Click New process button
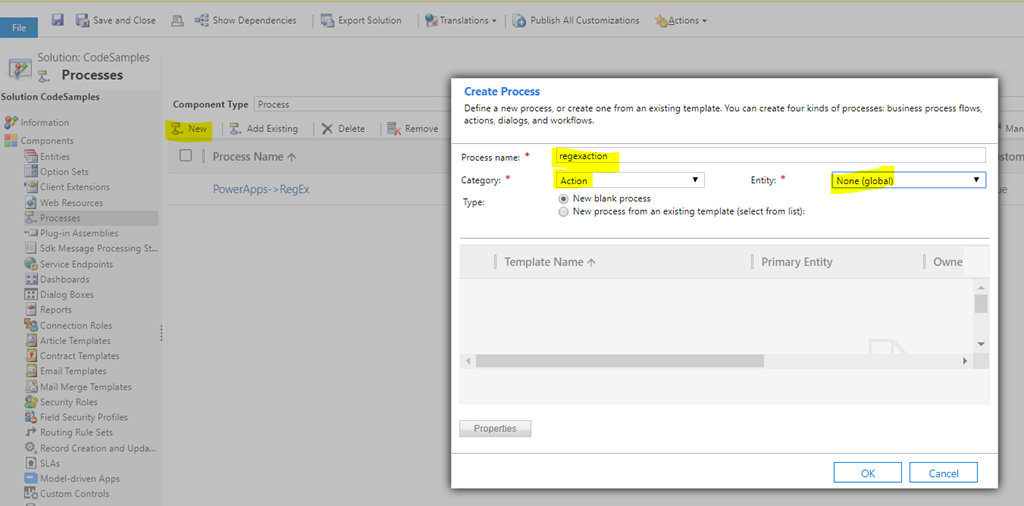This screenshot has height=506, width=1024. pyautogui.click(x=189, y=129)
